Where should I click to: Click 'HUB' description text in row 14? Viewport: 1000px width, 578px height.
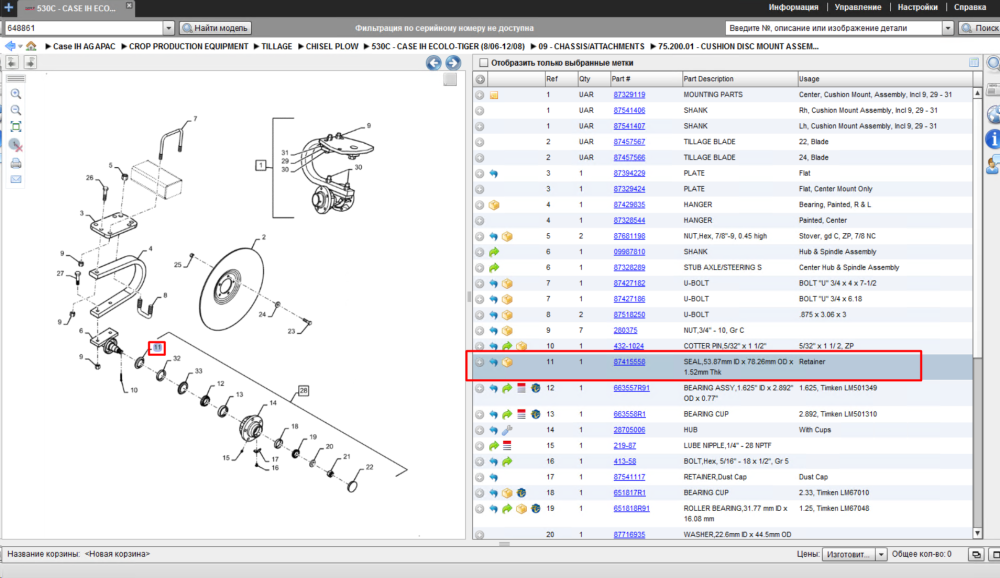click(x=691, y=430)
